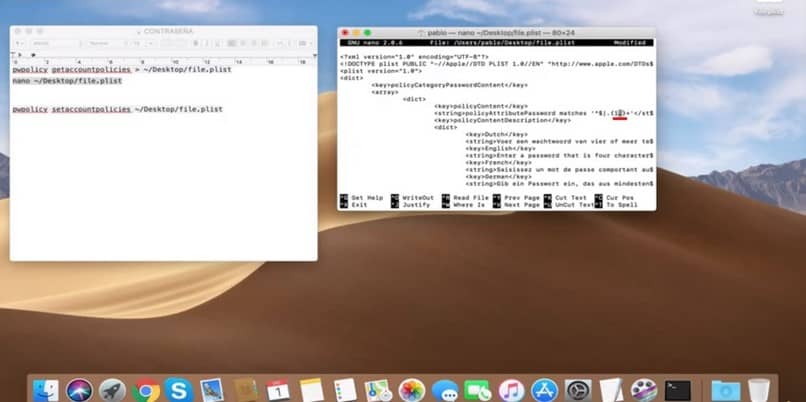
Task: Open Calendar from the Dock
Action: (278, 391)
